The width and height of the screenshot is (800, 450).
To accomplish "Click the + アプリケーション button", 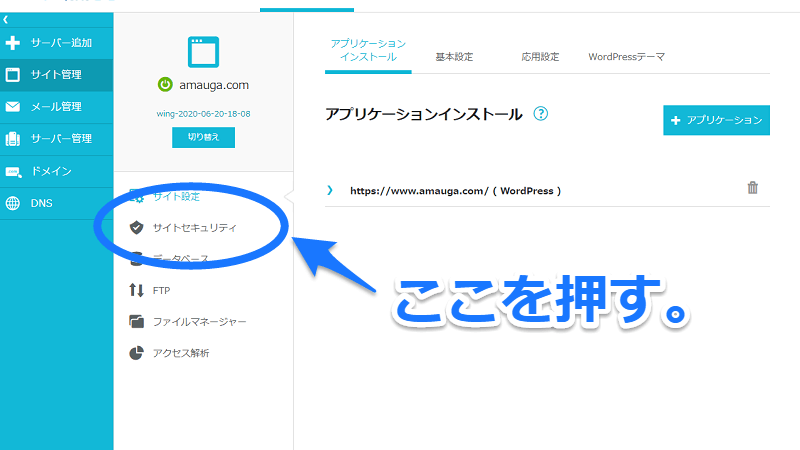I will [716, 120].
